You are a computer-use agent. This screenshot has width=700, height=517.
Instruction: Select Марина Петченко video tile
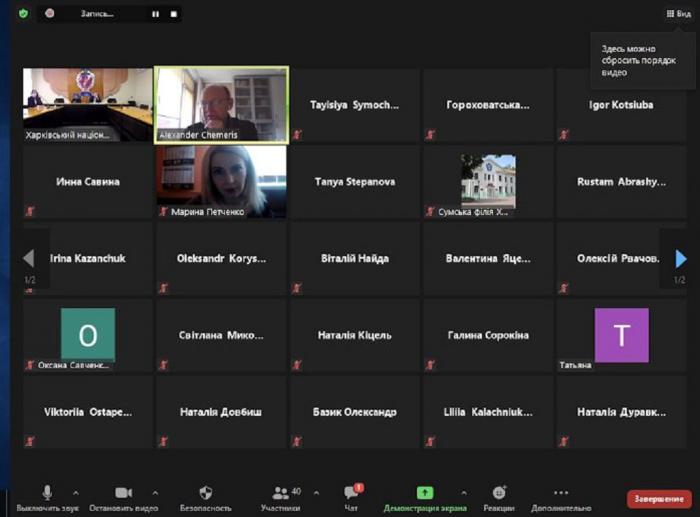click(221, 181)
